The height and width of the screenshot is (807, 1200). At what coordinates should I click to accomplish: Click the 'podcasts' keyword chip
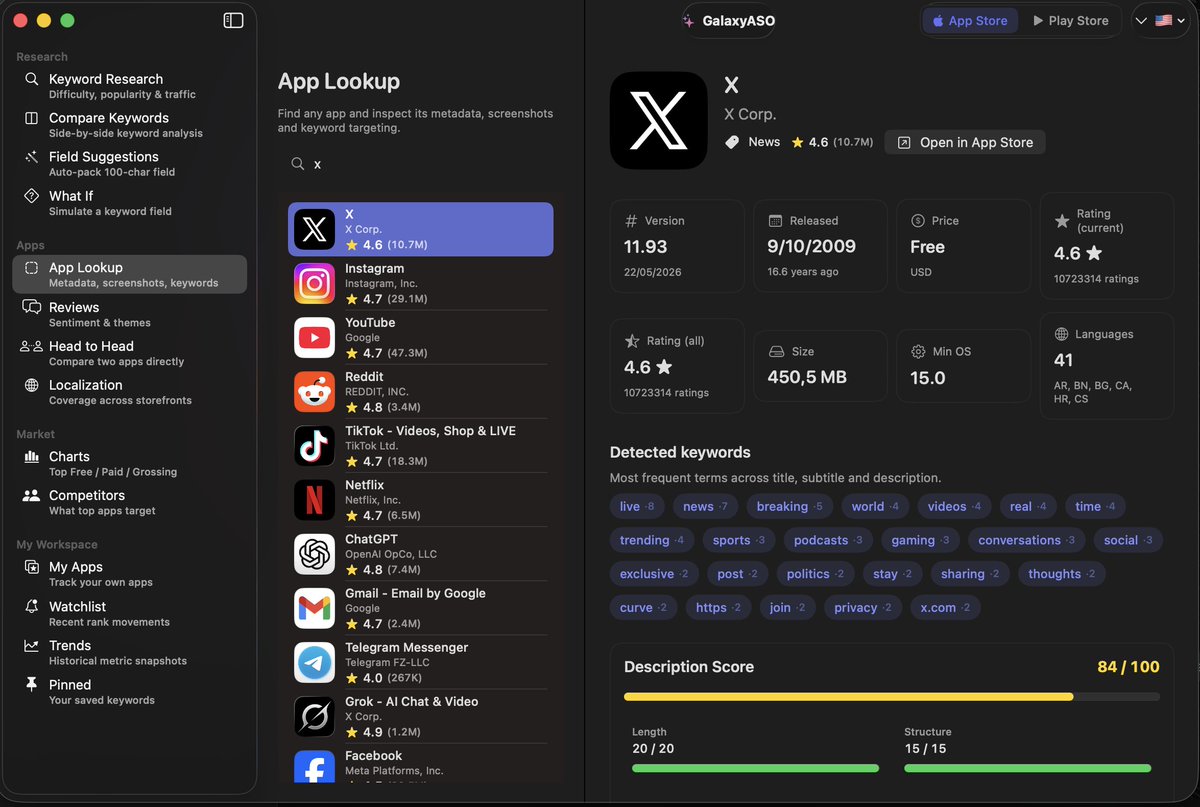(827, 540)
